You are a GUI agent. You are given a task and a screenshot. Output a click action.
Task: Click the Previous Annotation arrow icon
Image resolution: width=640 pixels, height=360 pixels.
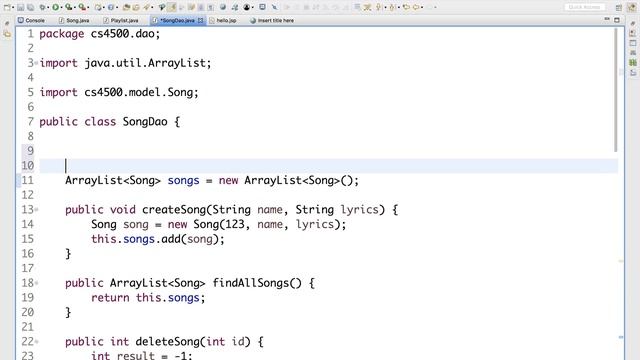point(392,7)
